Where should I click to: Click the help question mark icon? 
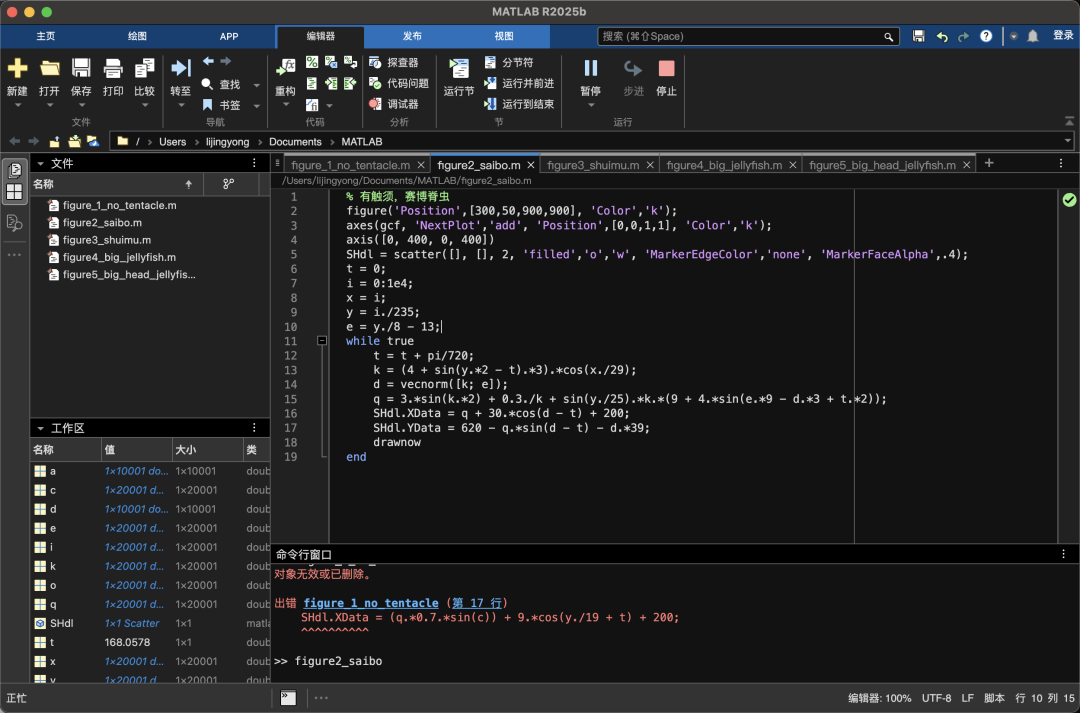tap(986, 36)
